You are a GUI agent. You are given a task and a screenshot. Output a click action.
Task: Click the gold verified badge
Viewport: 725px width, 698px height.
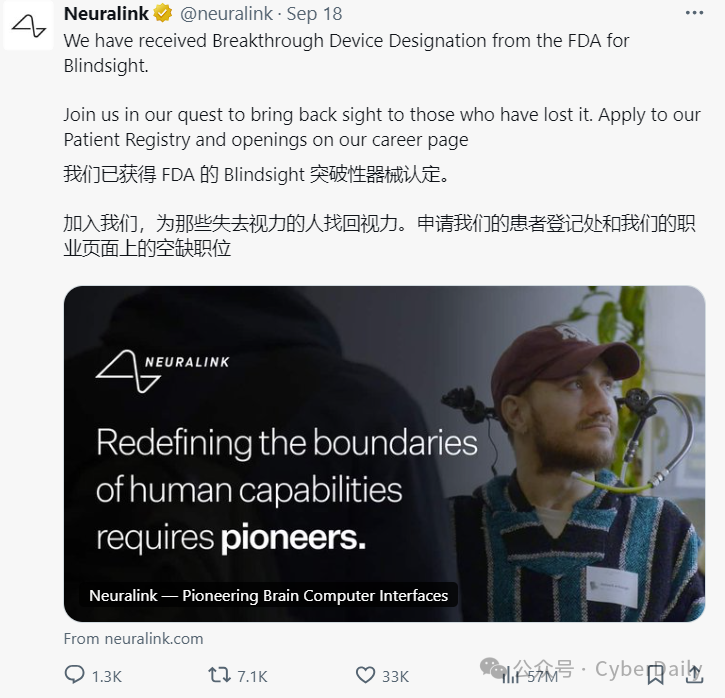point(163,13)
